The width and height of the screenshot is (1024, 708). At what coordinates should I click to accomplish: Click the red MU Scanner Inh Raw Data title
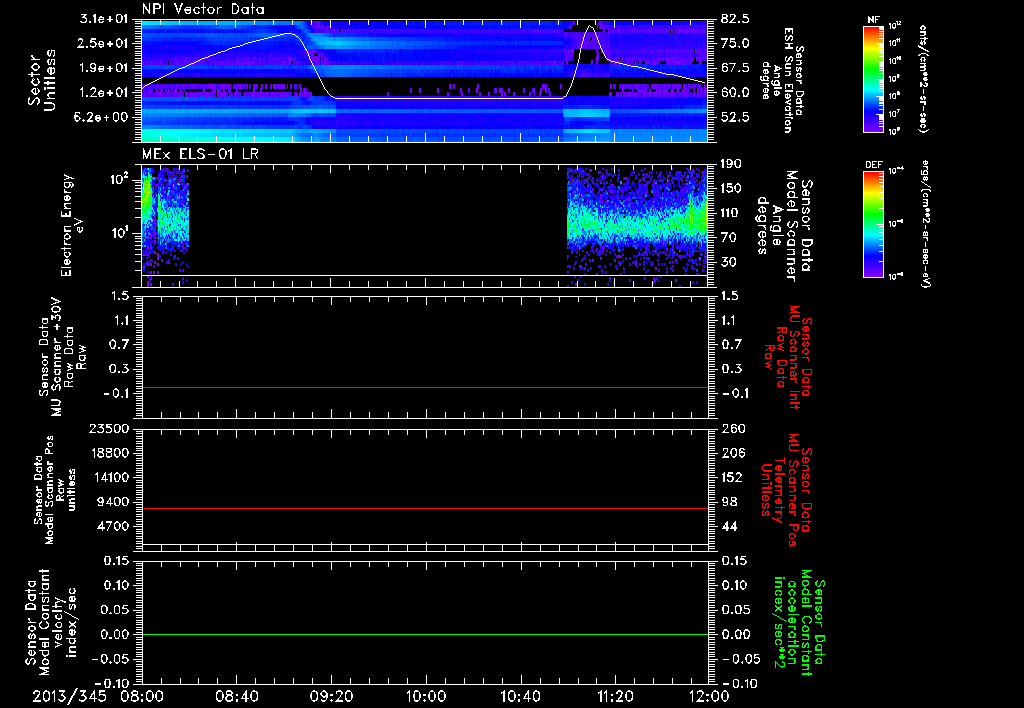pos(790,357)
